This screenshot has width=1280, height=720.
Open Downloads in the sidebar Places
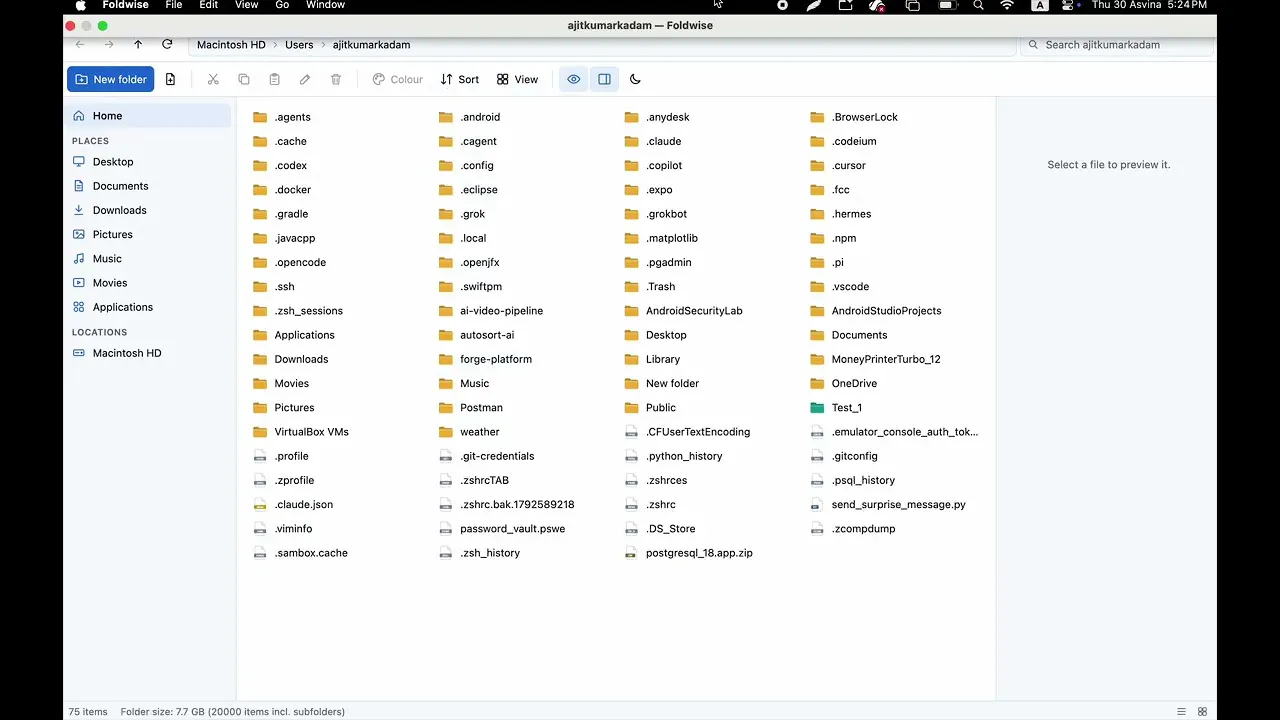pyautogui.click(x=148, y=210)
